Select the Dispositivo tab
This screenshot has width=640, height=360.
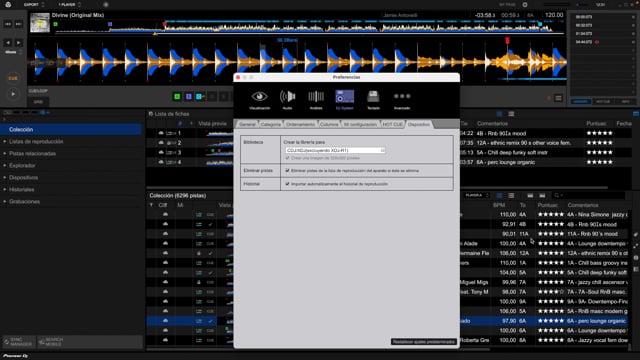(419, 124)
